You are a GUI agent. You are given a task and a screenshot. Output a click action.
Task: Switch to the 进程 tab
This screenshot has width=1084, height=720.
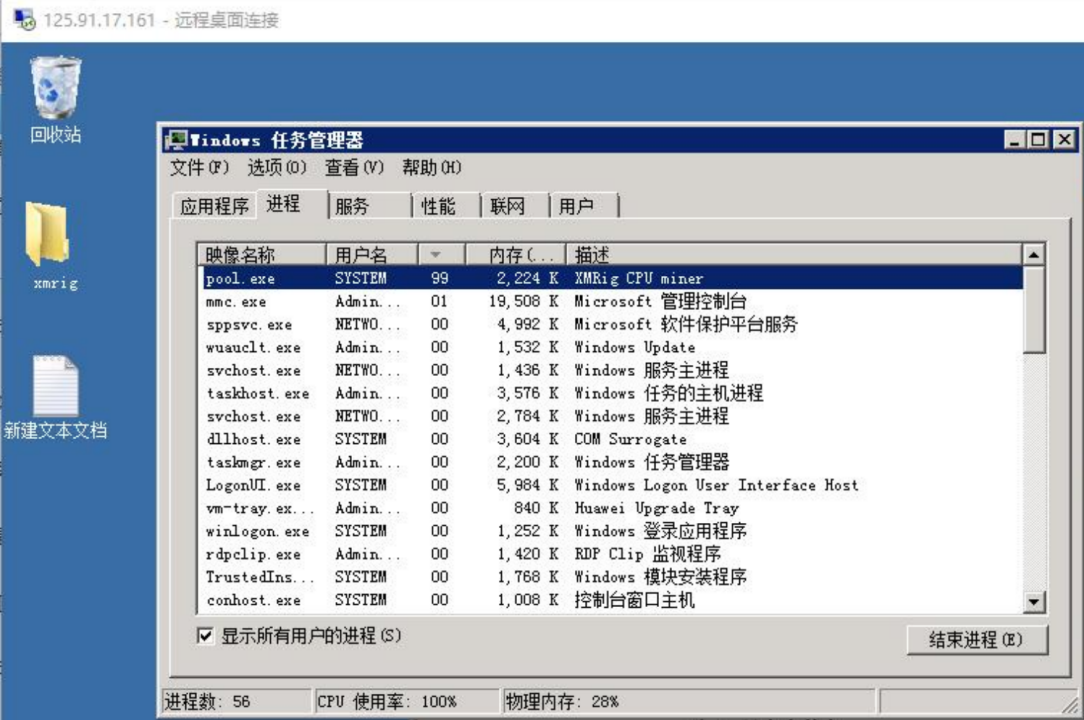coord(291,204)
